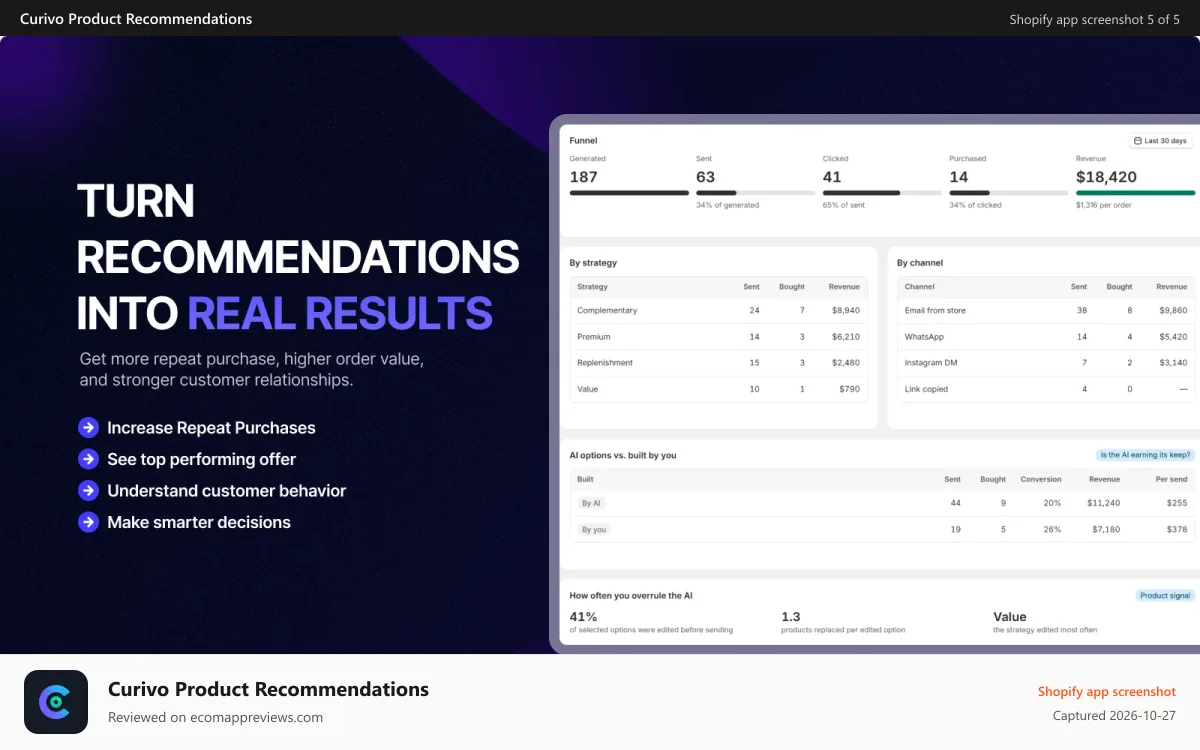Click the Conversion column header
The image size is (1200, 750).
click(x=1041, y=479)
